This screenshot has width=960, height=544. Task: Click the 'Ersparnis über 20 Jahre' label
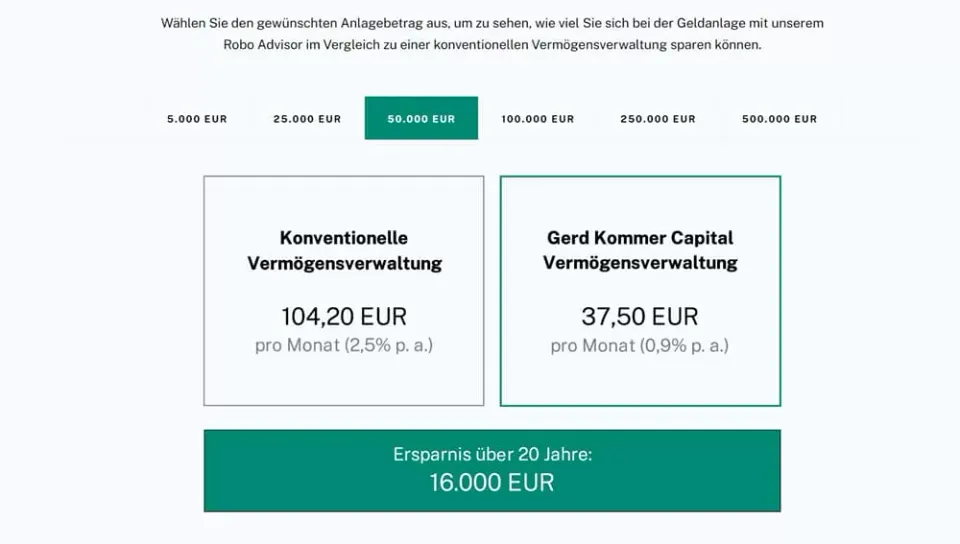point(492,454)
